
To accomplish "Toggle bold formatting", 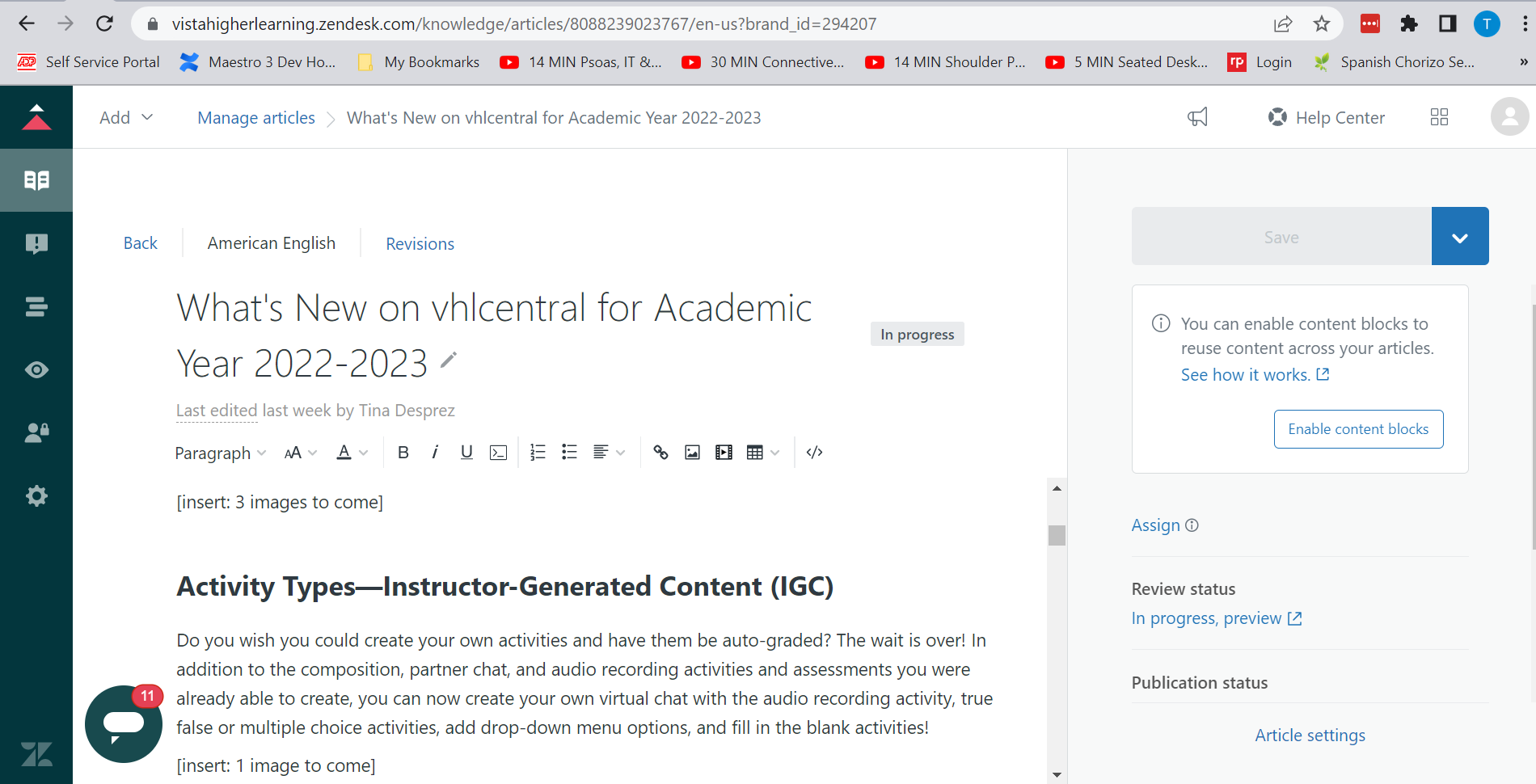I will (403, 453).
